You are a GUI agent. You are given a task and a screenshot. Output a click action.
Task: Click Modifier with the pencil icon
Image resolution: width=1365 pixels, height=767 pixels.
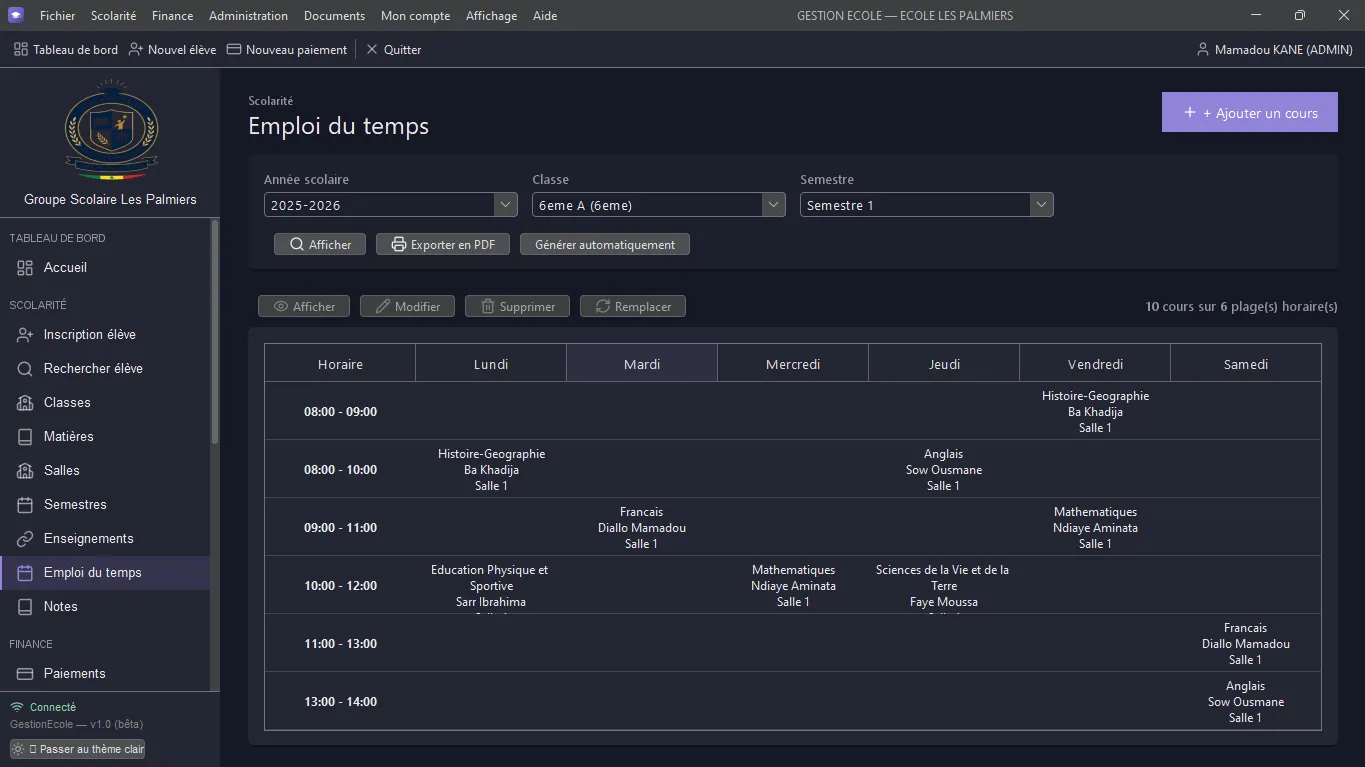407,306
